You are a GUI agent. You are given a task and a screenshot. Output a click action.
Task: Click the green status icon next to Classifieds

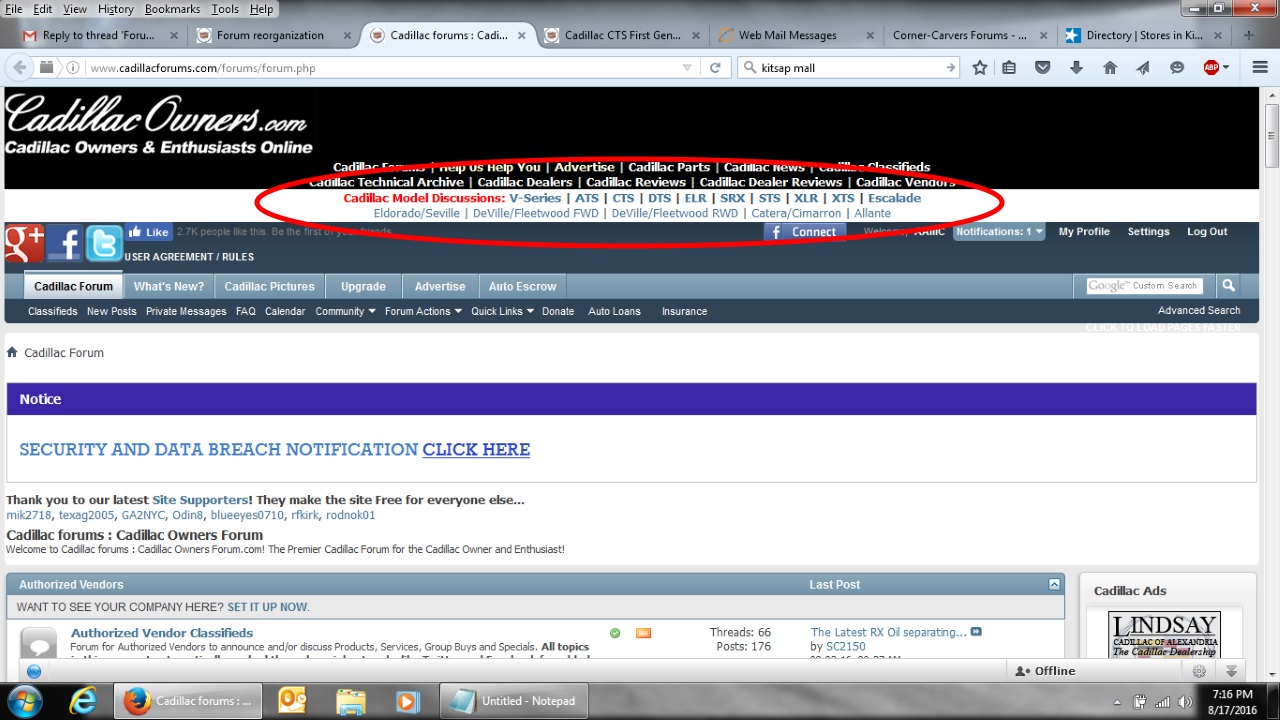coord(615,633)
